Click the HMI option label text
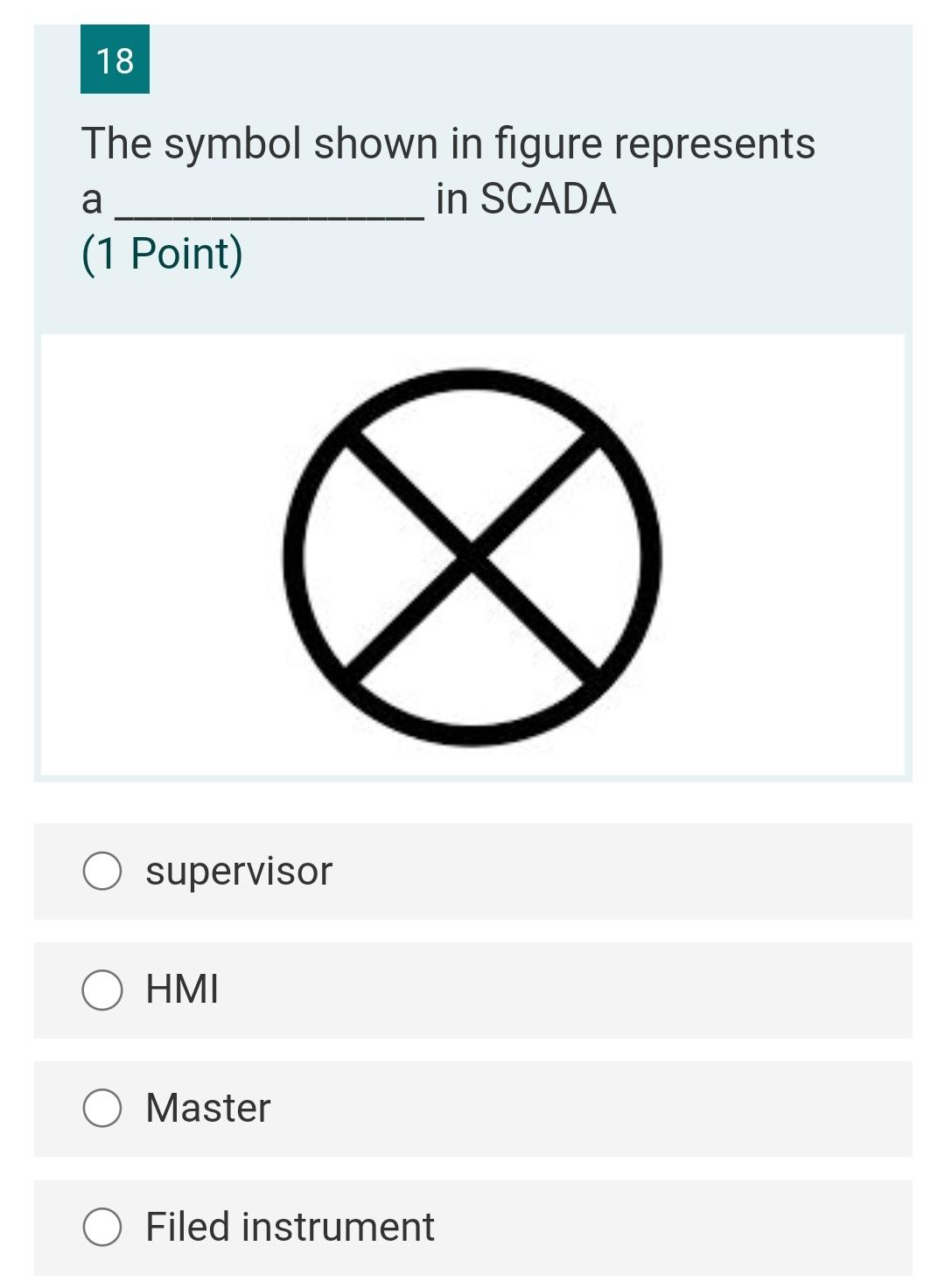The image size is (945, 1288). [180, 990]
